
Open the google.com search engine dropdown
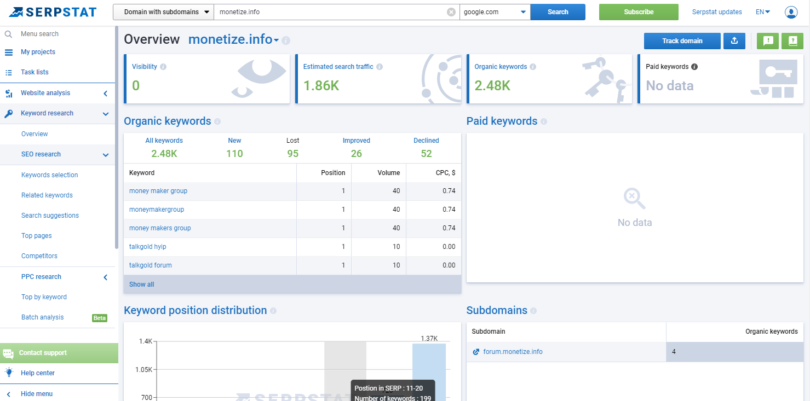point(495,12)
